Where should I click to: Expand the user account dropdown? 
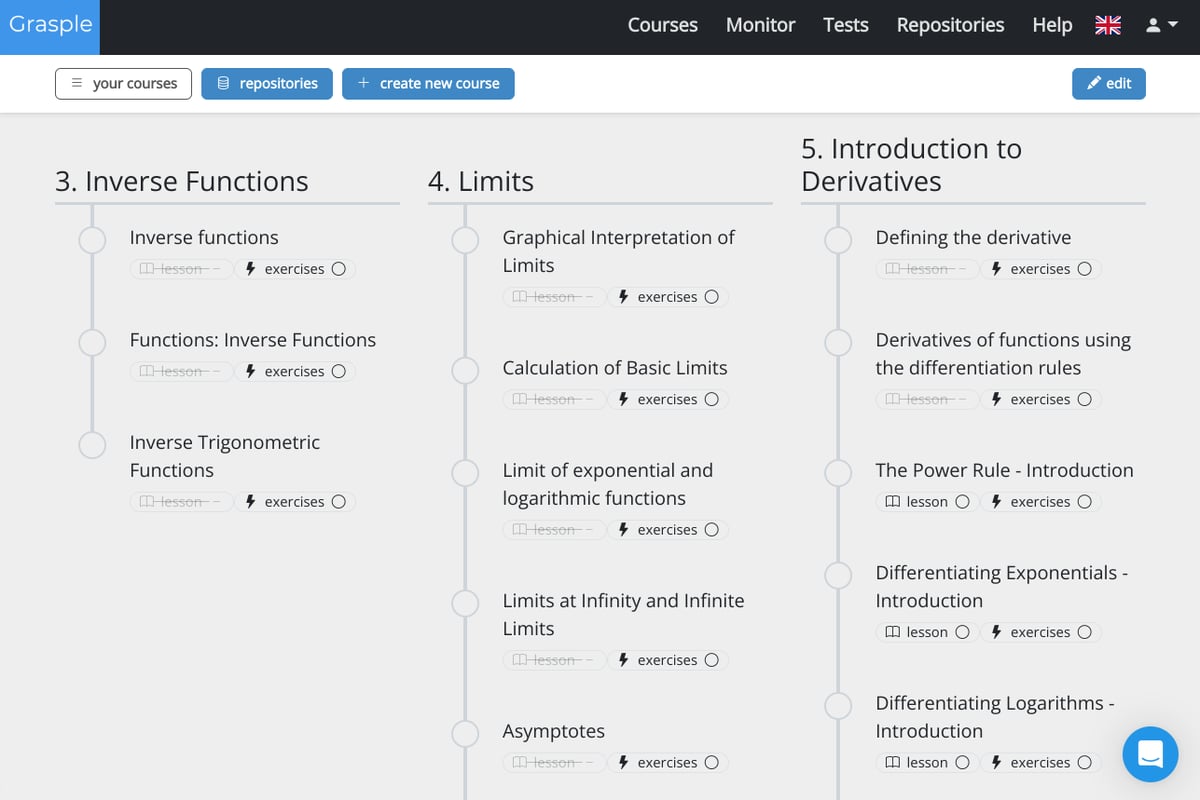click(1162, 26)
